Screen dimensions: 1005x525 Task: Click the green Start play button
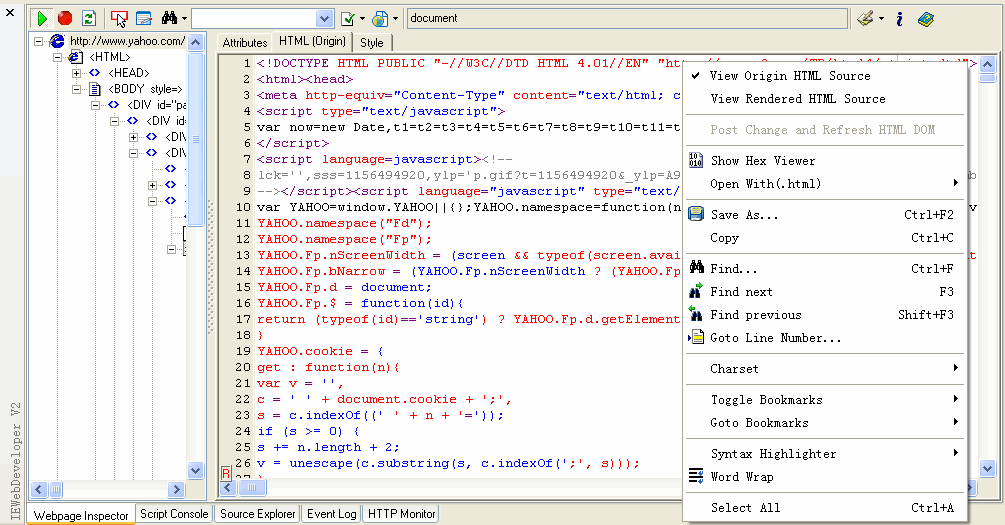(x=42, y=18)
